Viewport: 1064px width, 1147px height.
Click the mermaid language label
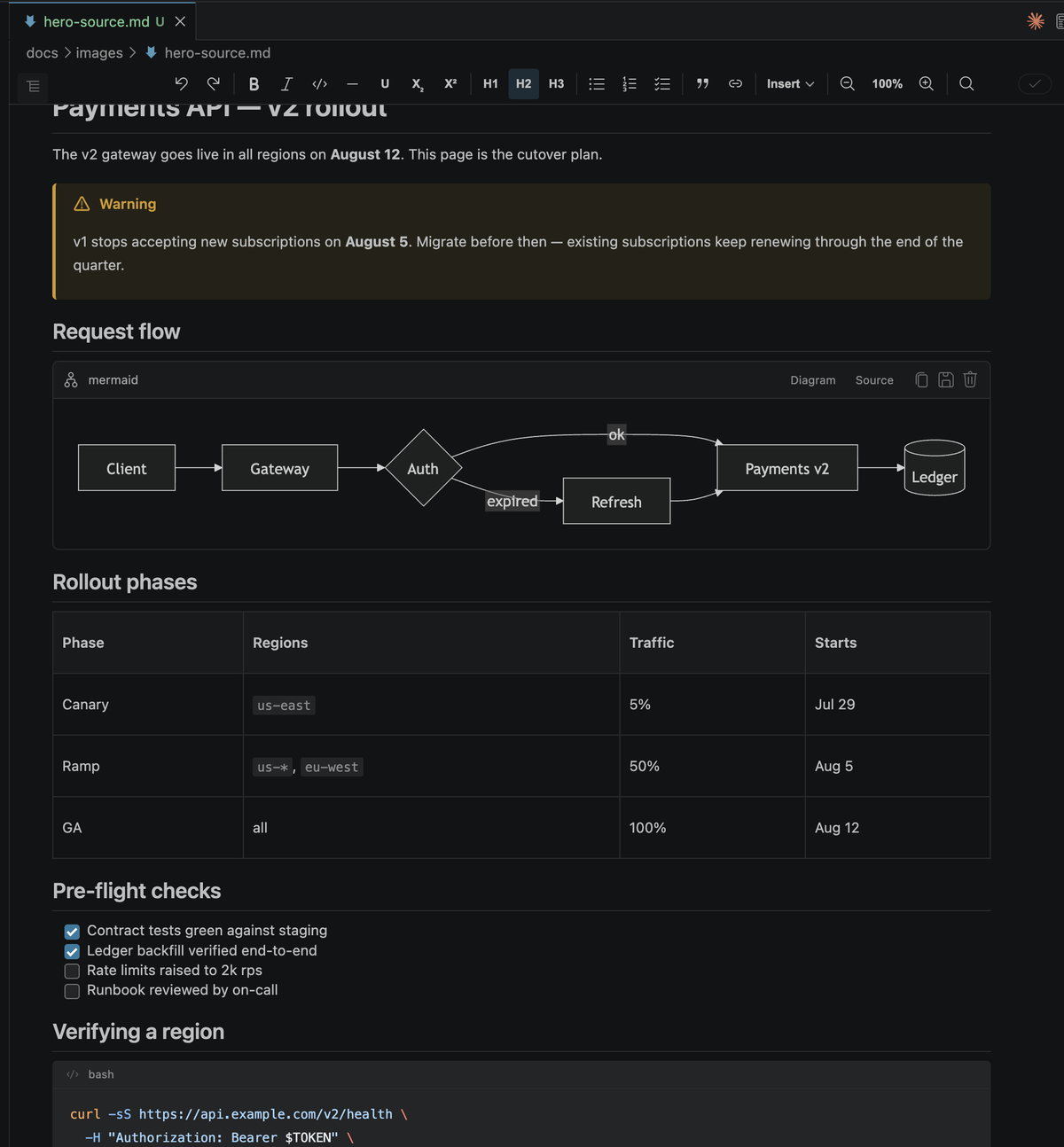113,380
